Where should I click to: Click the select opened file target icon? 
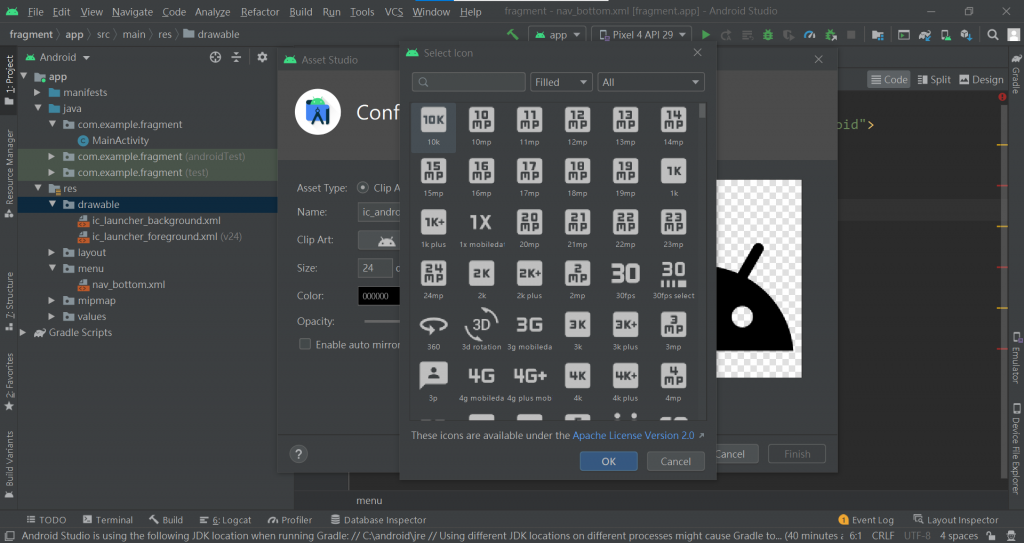[x=215, y=58]
